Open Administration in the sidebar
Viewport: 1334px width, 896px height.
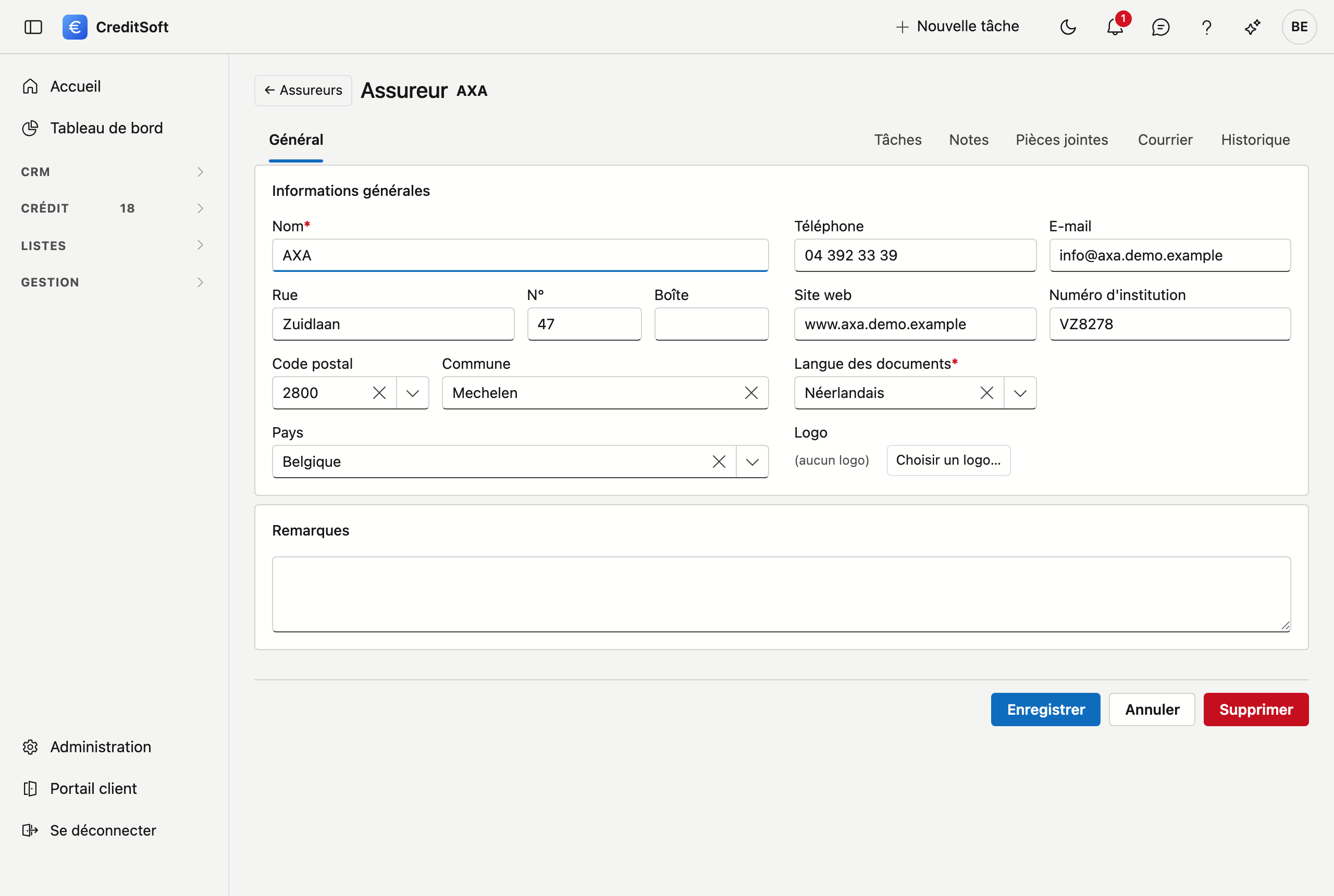[101, 747]
